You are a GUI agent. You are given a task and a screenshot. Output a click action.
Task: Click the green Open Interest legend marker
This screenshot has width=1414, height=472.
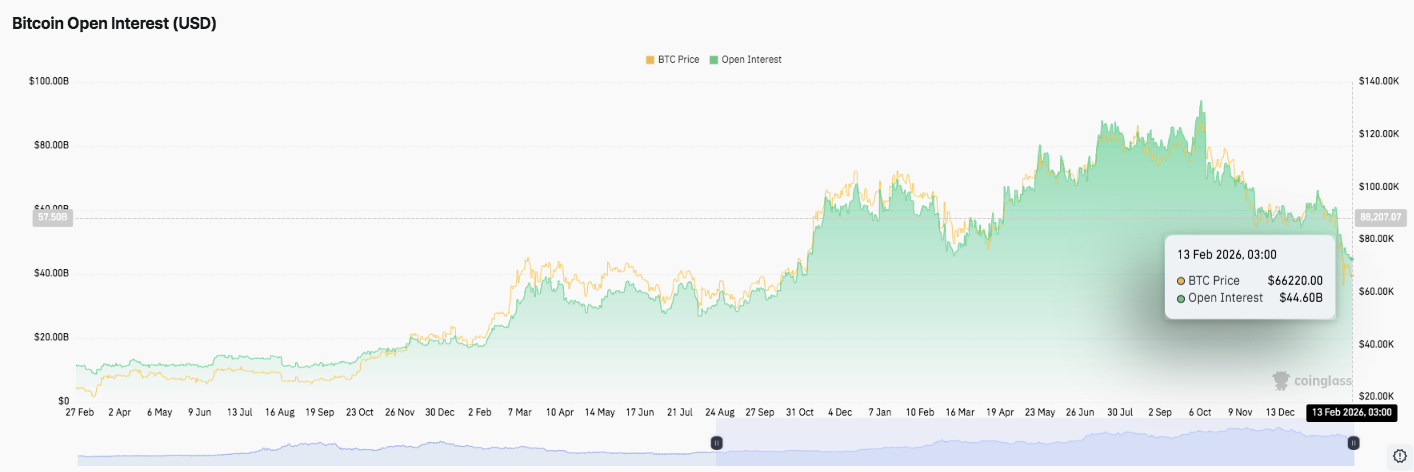coord(714,60)
